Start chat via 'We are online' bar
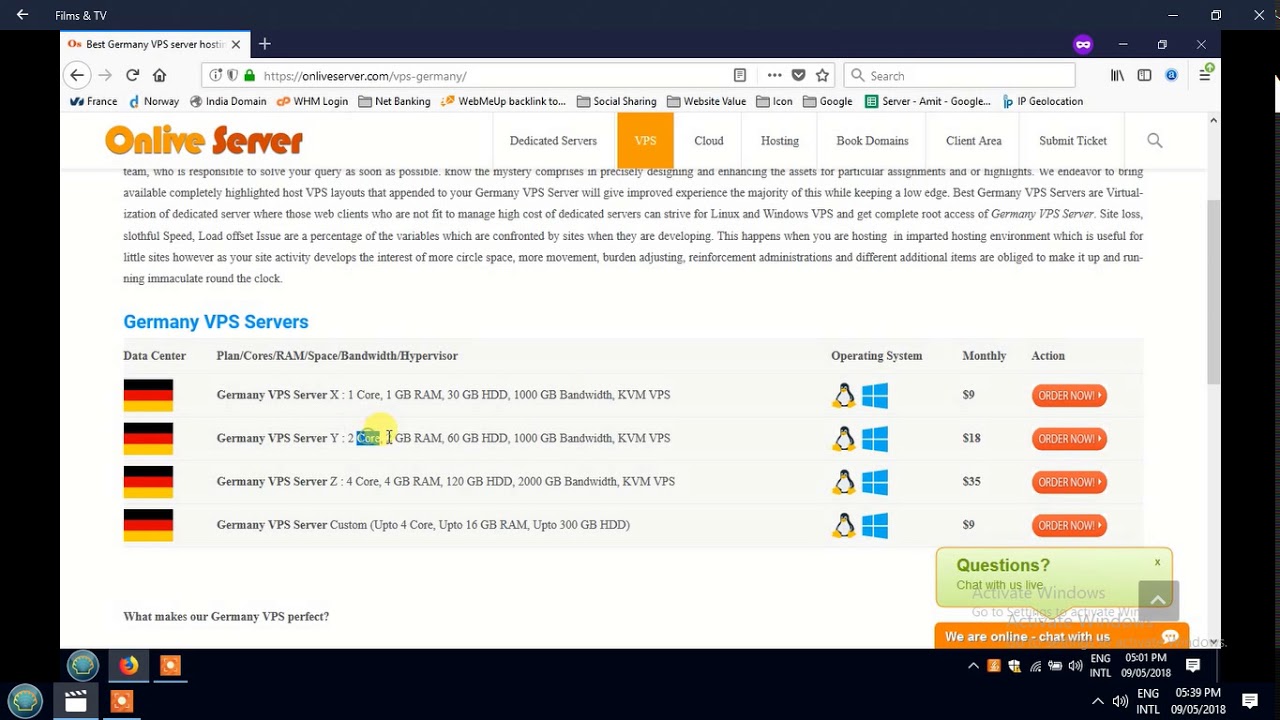 [x=1061, y=636]
